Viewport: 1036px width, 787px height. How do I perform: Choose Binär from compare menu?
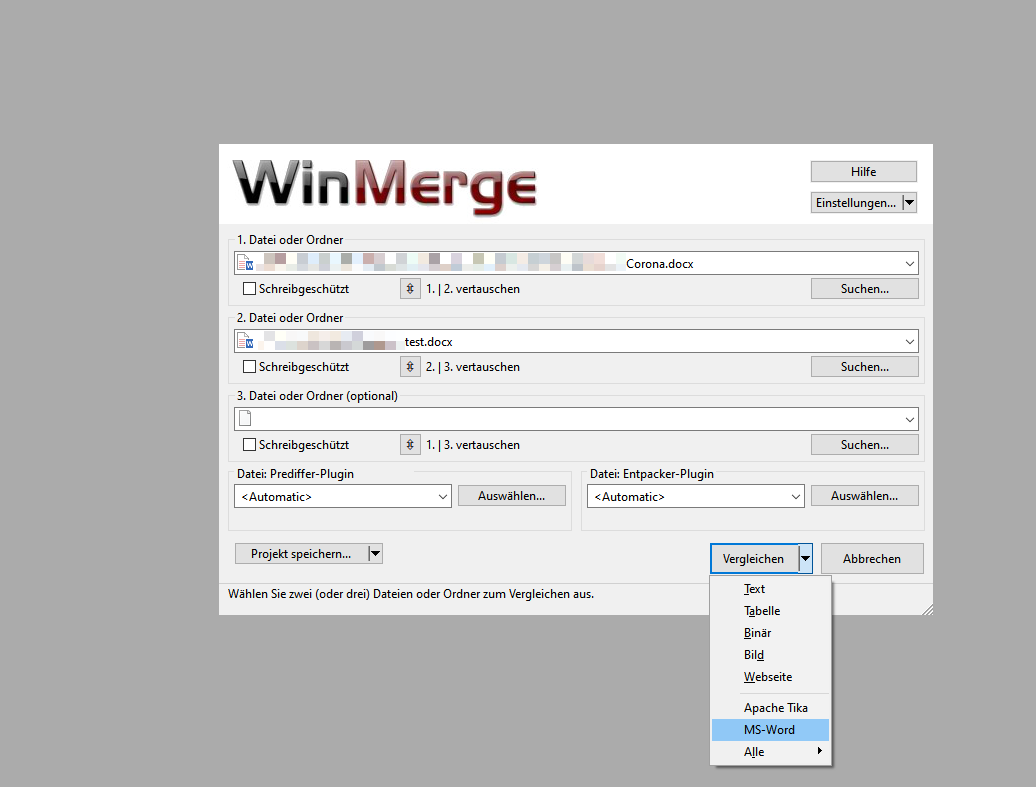(770, 633)
